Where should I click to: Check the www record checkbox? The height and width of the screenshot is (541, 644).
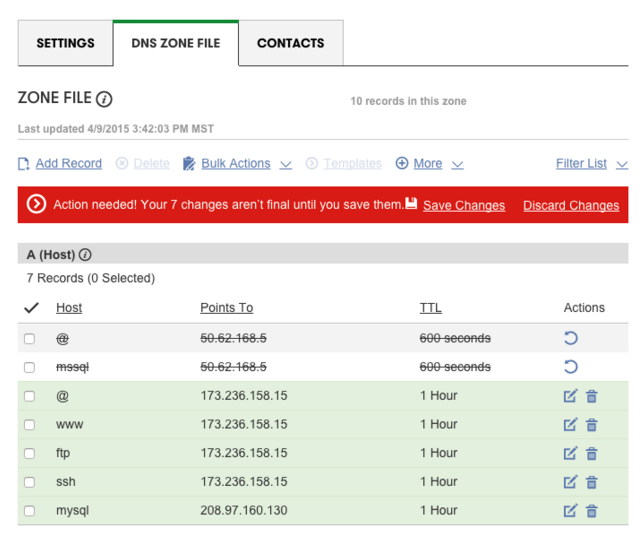(29, 425)
